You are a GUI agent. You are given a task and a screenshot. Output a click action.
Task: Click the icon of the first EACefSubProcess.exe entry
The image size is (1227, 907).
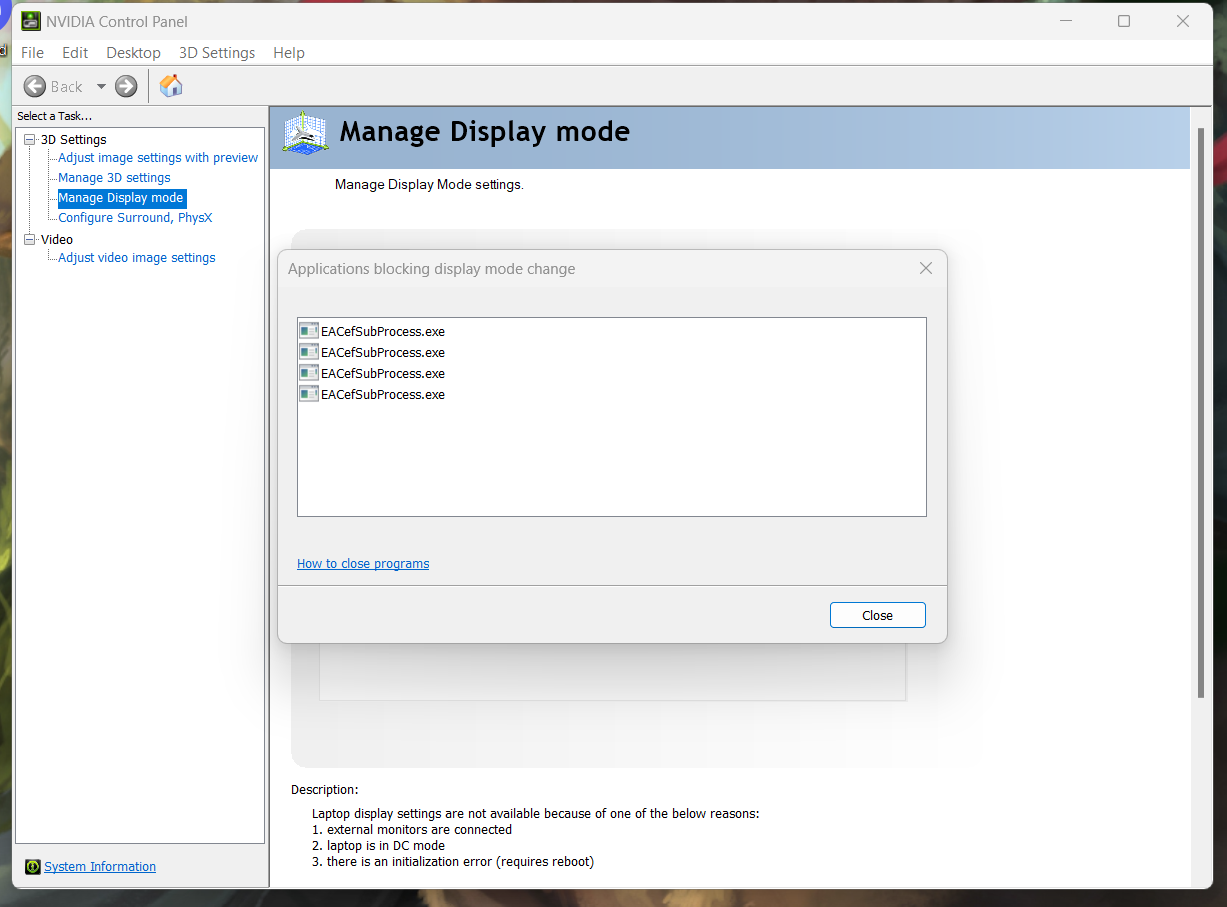tap(308, 331)
